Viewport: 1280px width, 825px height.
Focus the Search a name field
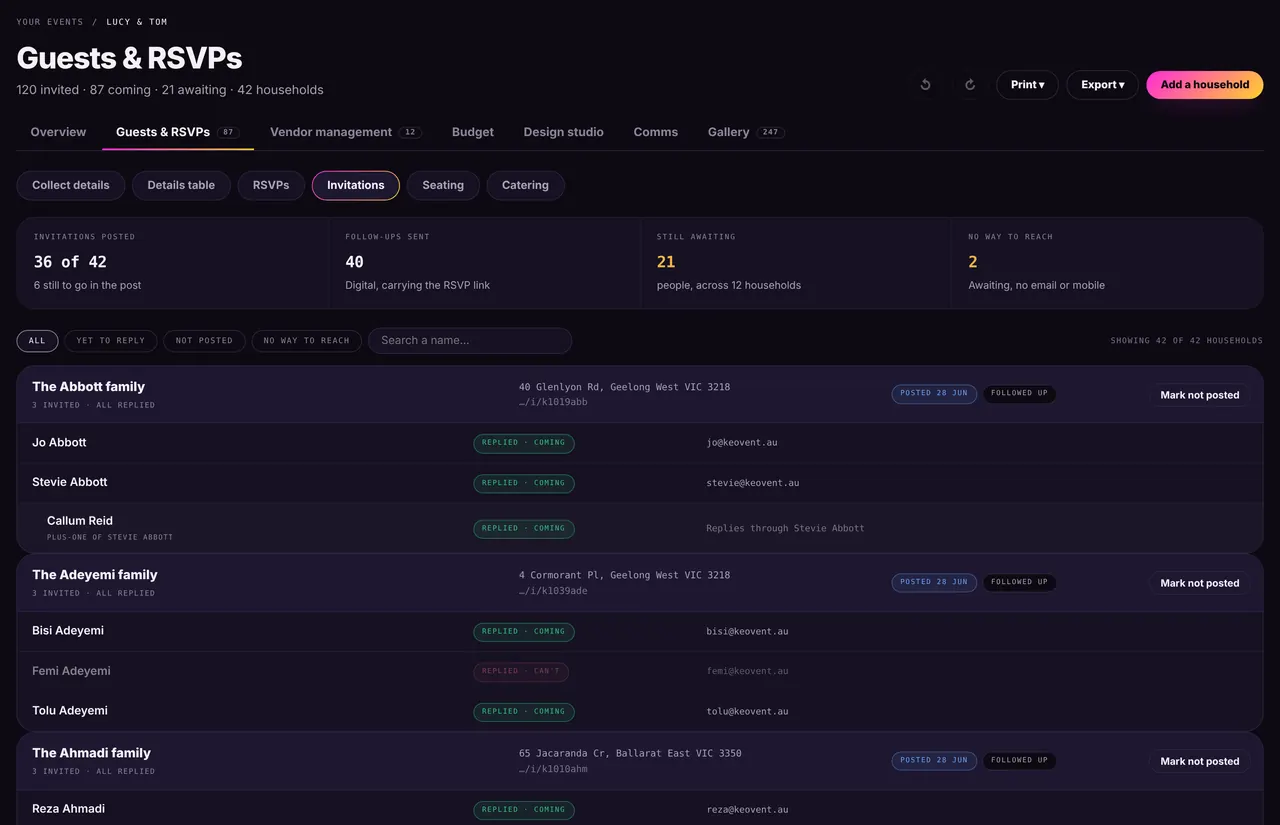[470, 341]
